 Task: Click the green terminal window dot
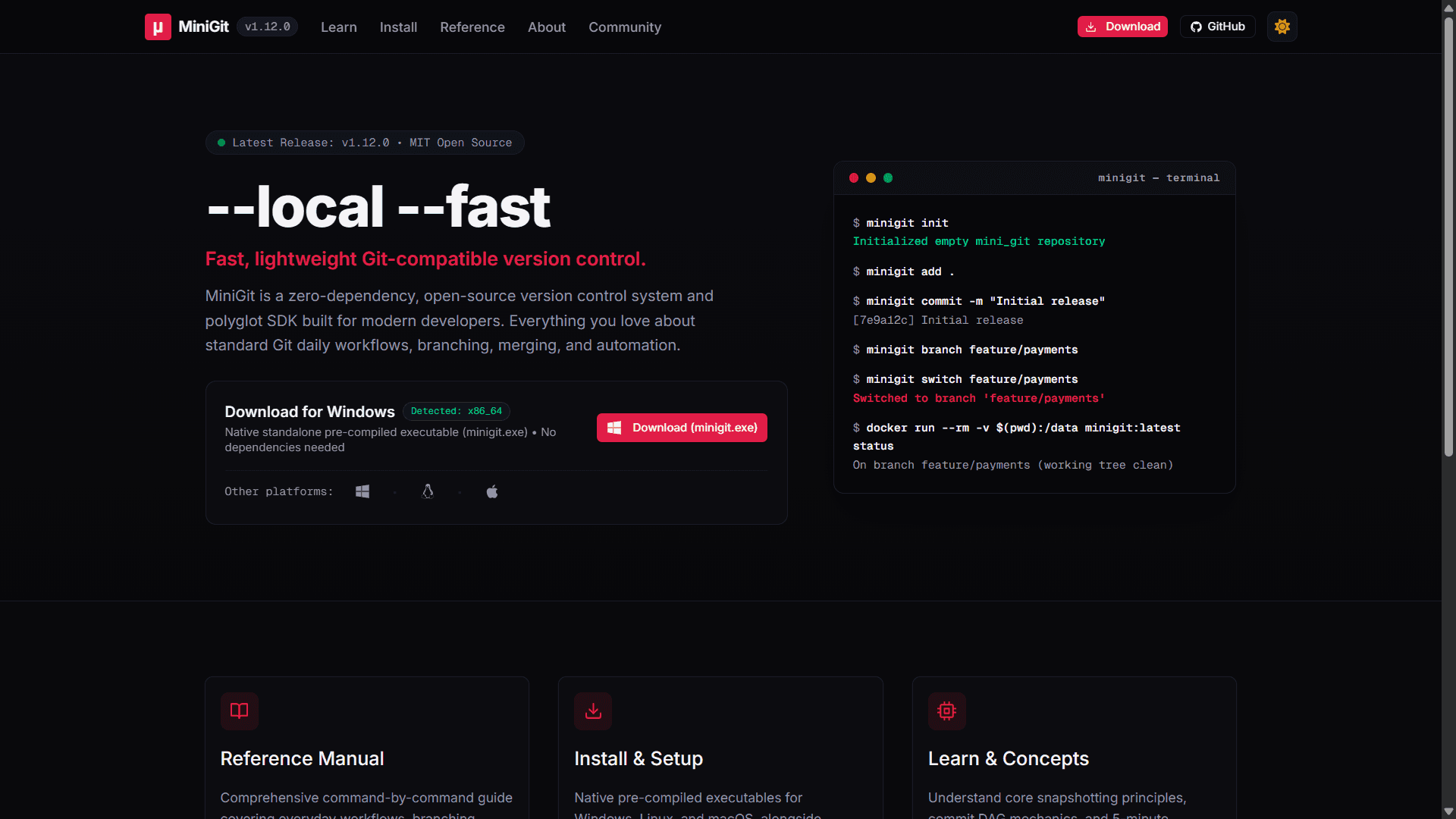coord(888,177)
